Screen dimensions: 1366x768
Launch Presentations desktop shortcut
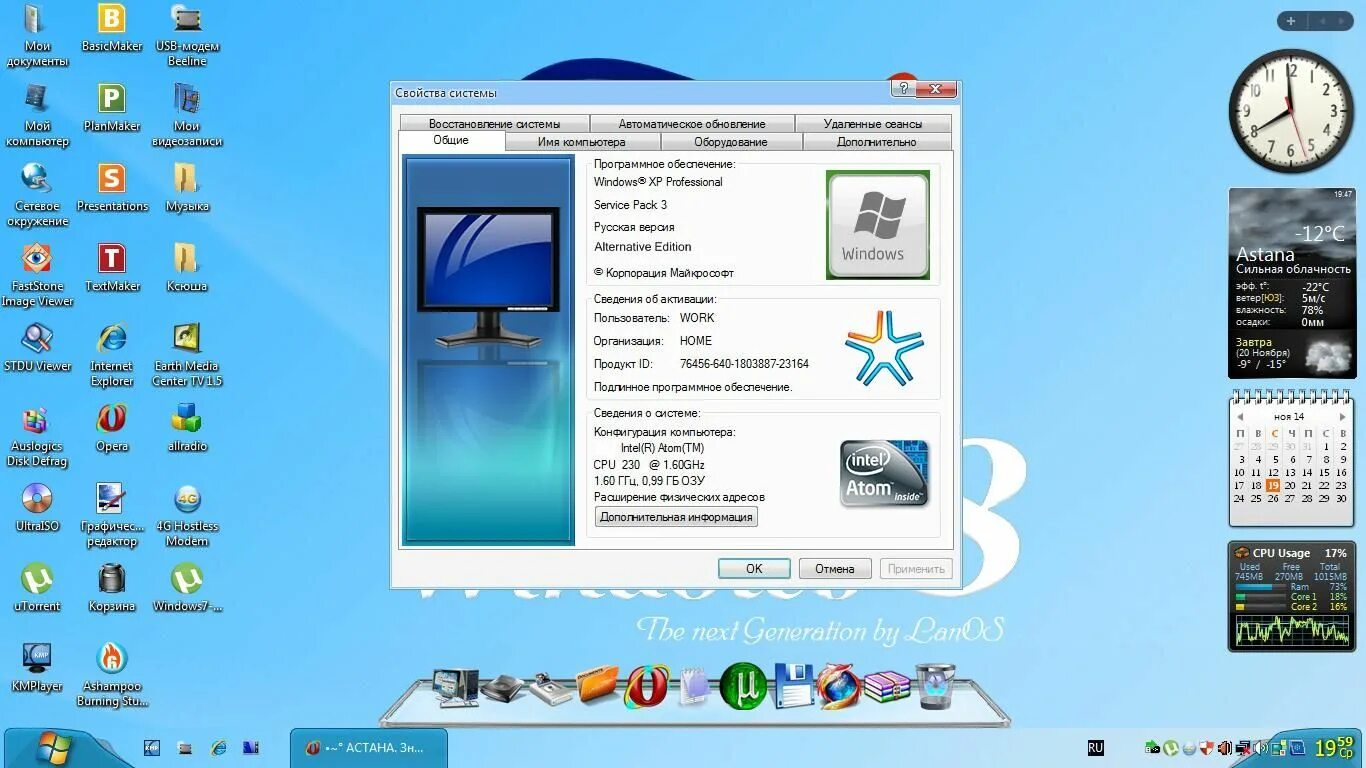pos(112,188)
